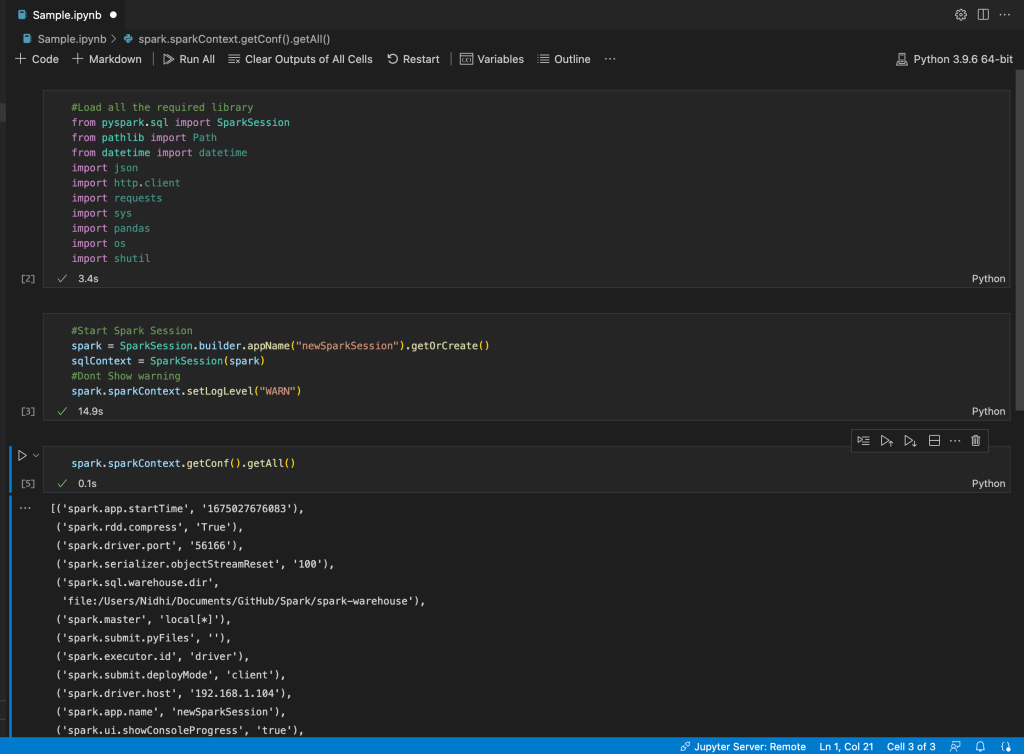1024x754 pixels.
Task: Click the feedback icon in status bar
Action: coord(956,747)
